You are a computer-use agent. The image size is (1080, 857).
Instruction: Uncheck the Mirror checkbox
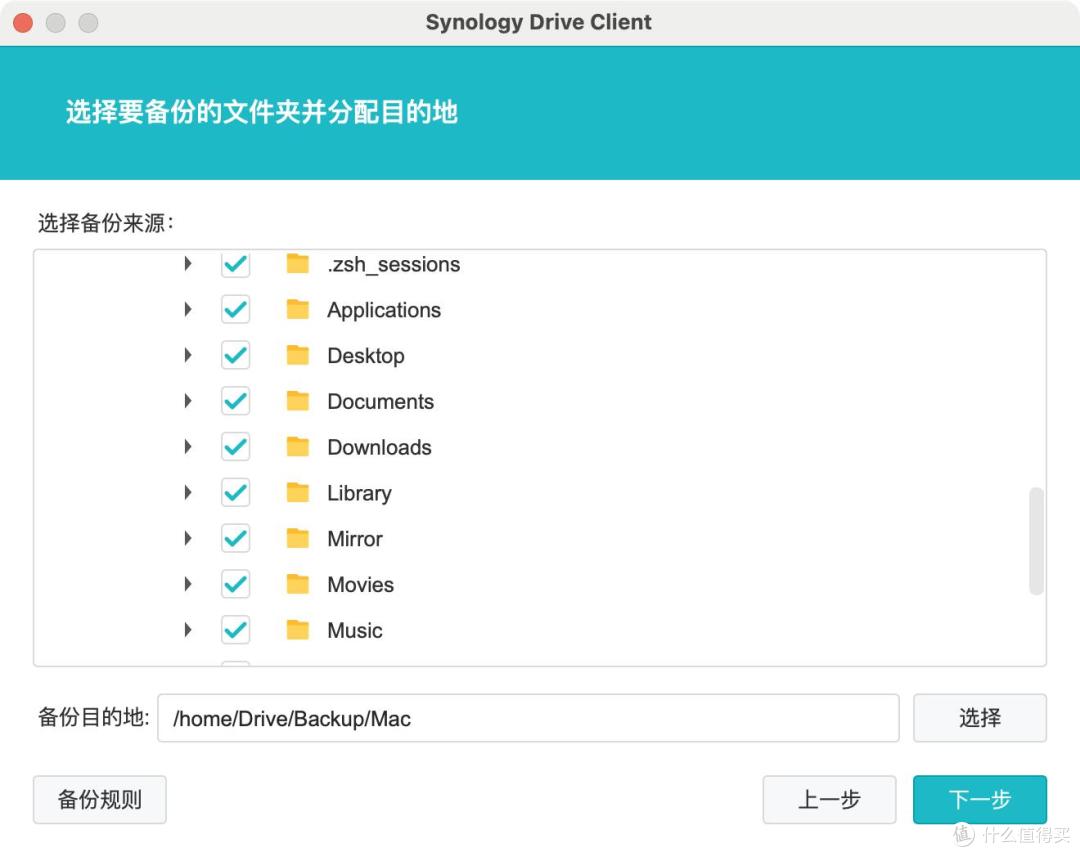pyautogui.click(x=236, y=538)
